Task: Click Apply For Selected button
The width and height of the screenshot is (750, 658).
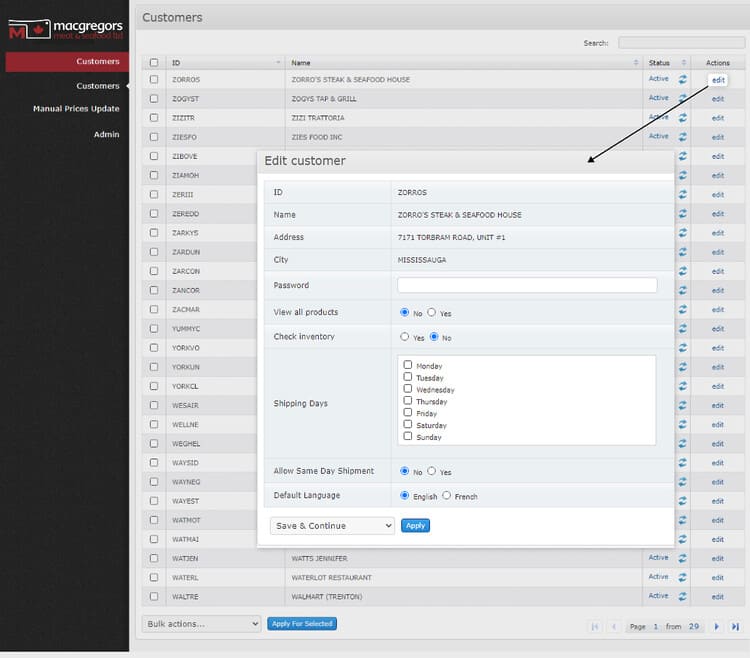Action: [302, 624]
